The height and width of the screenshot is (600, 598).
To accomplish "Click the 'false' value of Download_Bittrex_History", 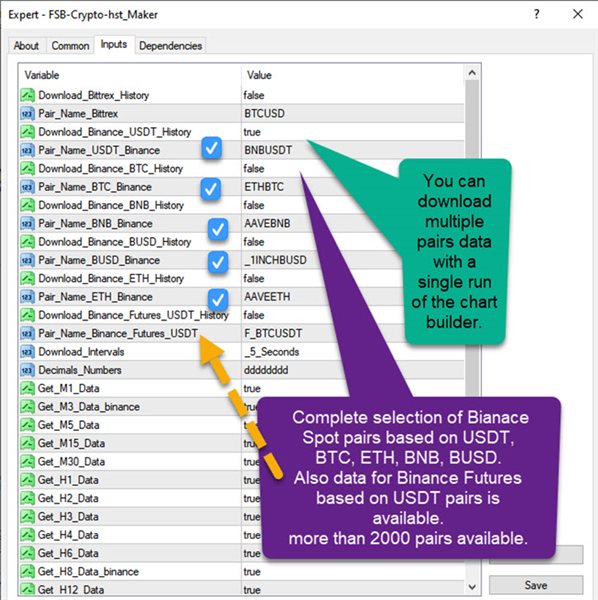I will pos(254,95).
